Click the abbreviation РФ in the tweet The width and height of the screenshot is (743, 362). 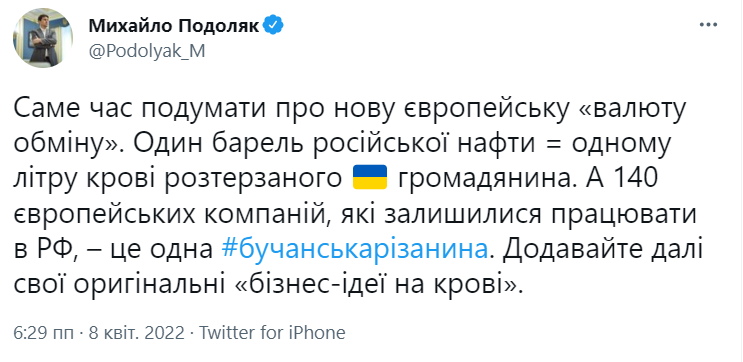(54, 250)
